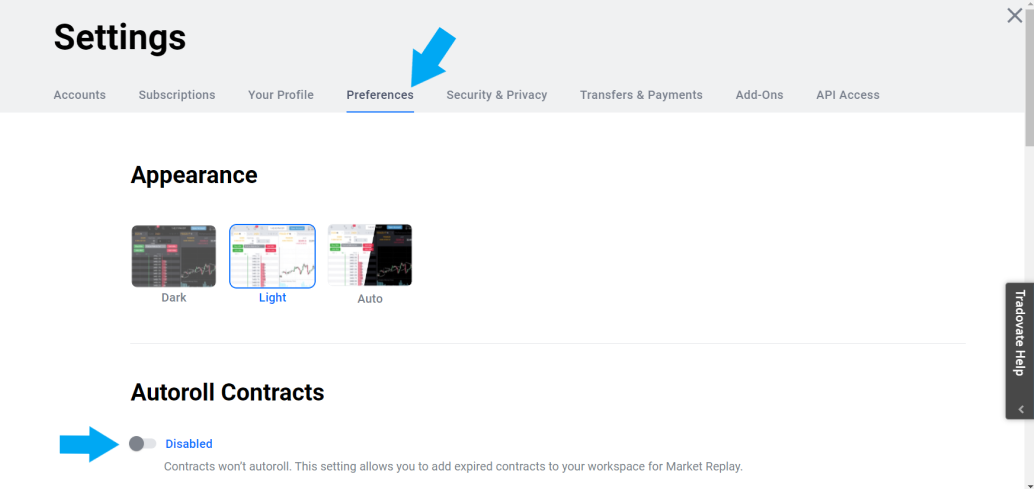View the API Access tab
Screen dimensions: 1034x489
(x=848, y=95)
